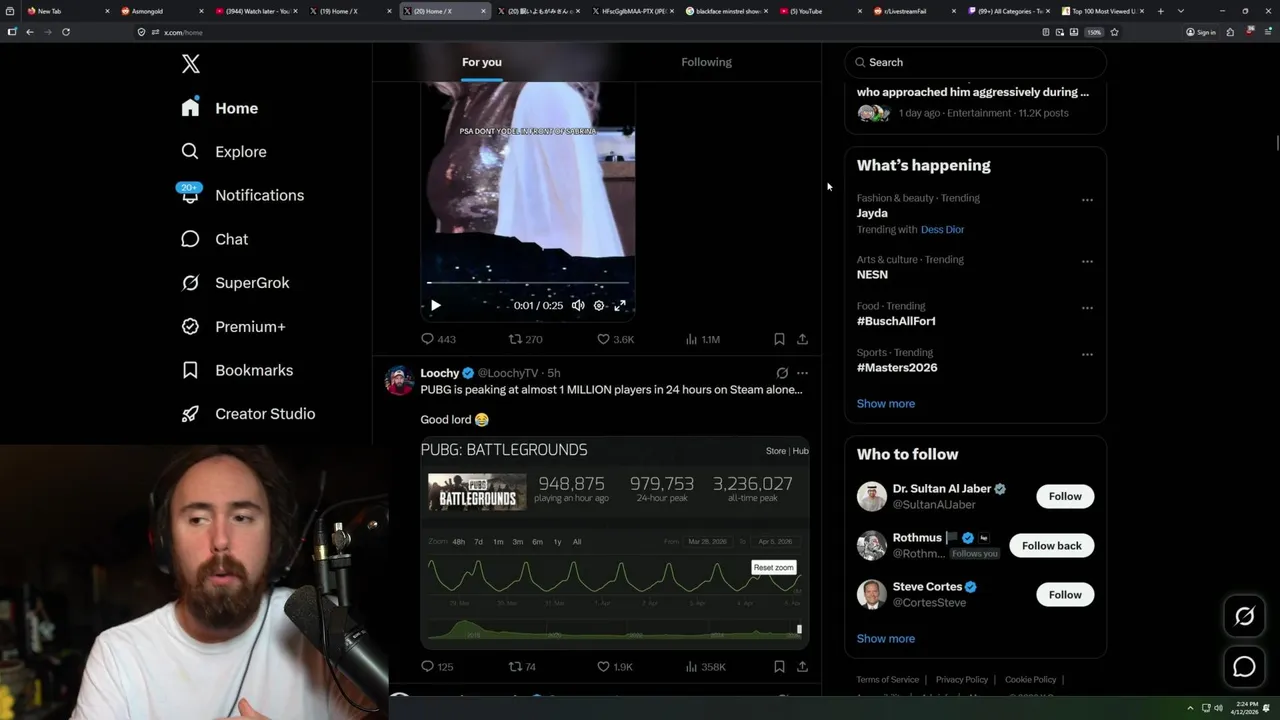Open Premium+ from the sidebar
1280x720 pixels.
coord(233,327)
